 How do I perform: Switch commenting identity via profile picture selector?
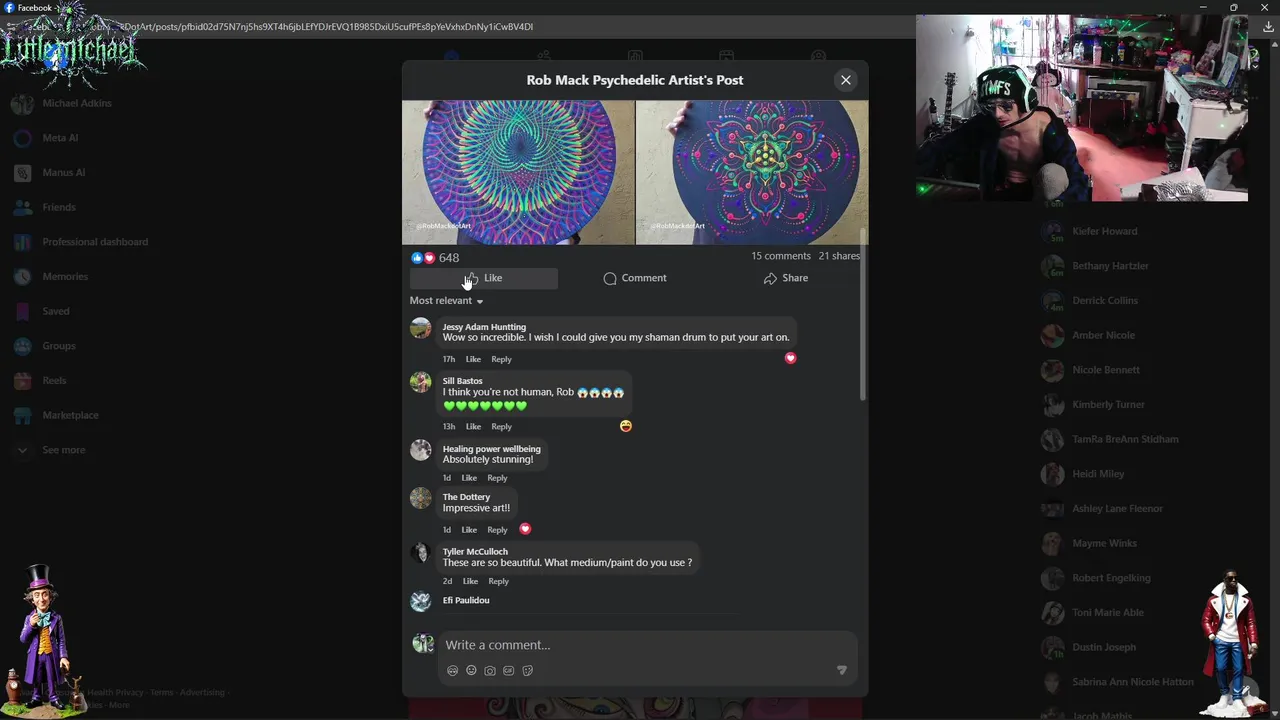tap(424, 644)
